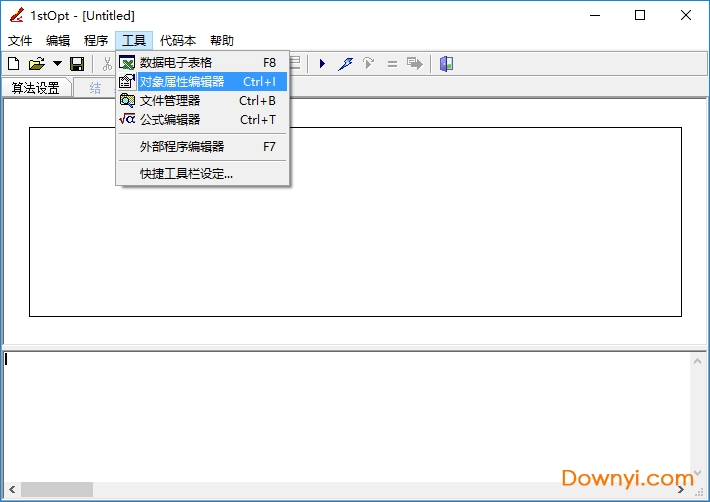This screenshot has height=502, width=710.
Task: Click the blue Run triangle icon
Action: (x=322, y=64)
